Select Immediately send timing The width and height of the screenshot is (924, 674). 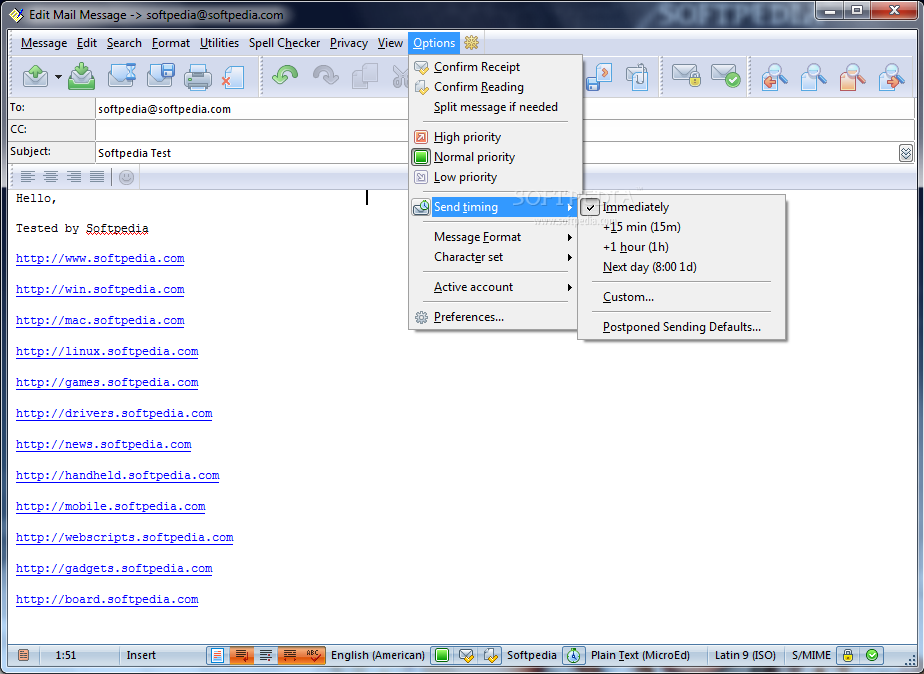pyautogui.click(x=682, y=207)
